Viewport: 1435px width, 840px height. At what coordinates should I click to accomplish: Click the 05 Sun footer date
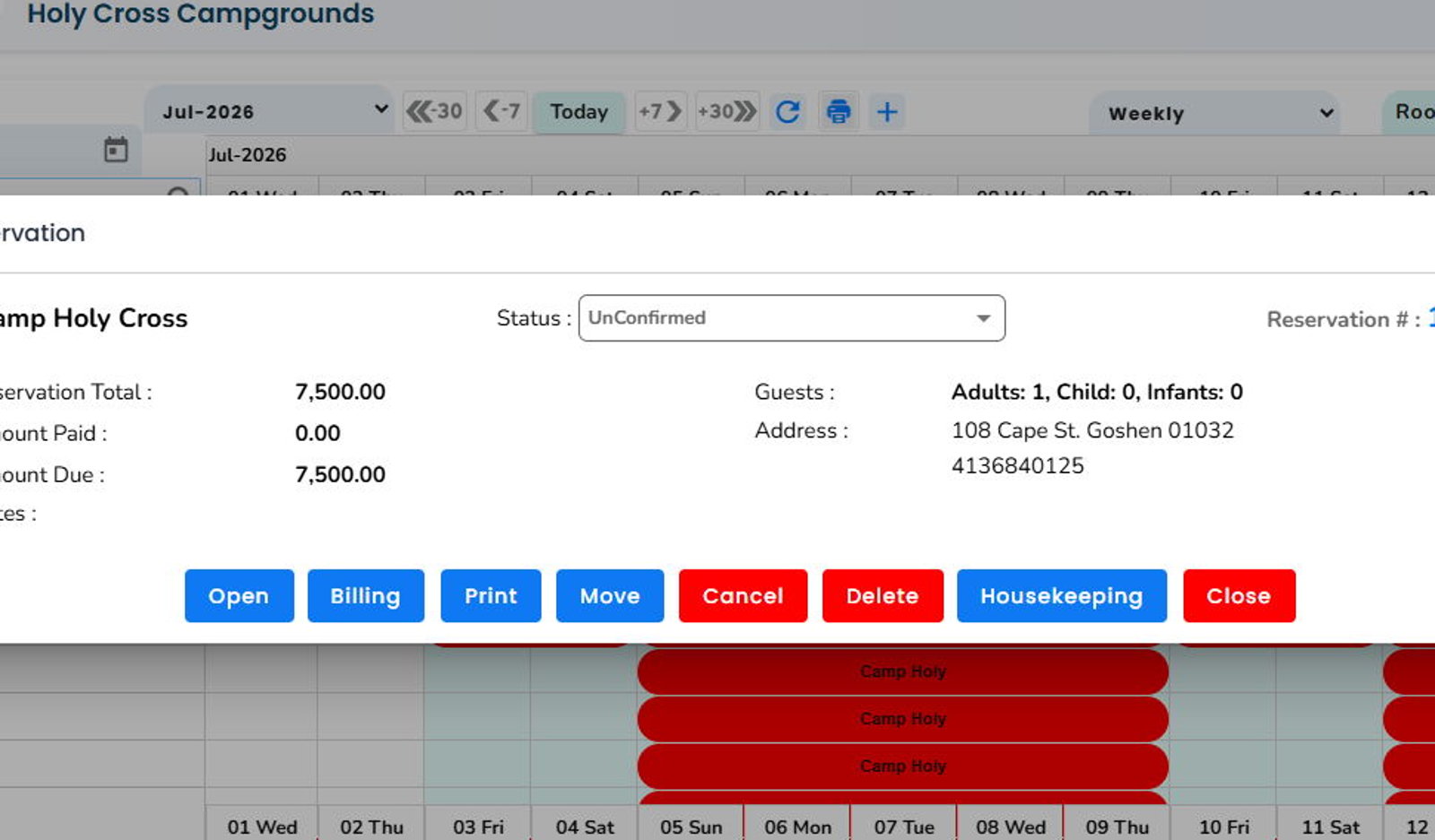click(x=691, y=827)
